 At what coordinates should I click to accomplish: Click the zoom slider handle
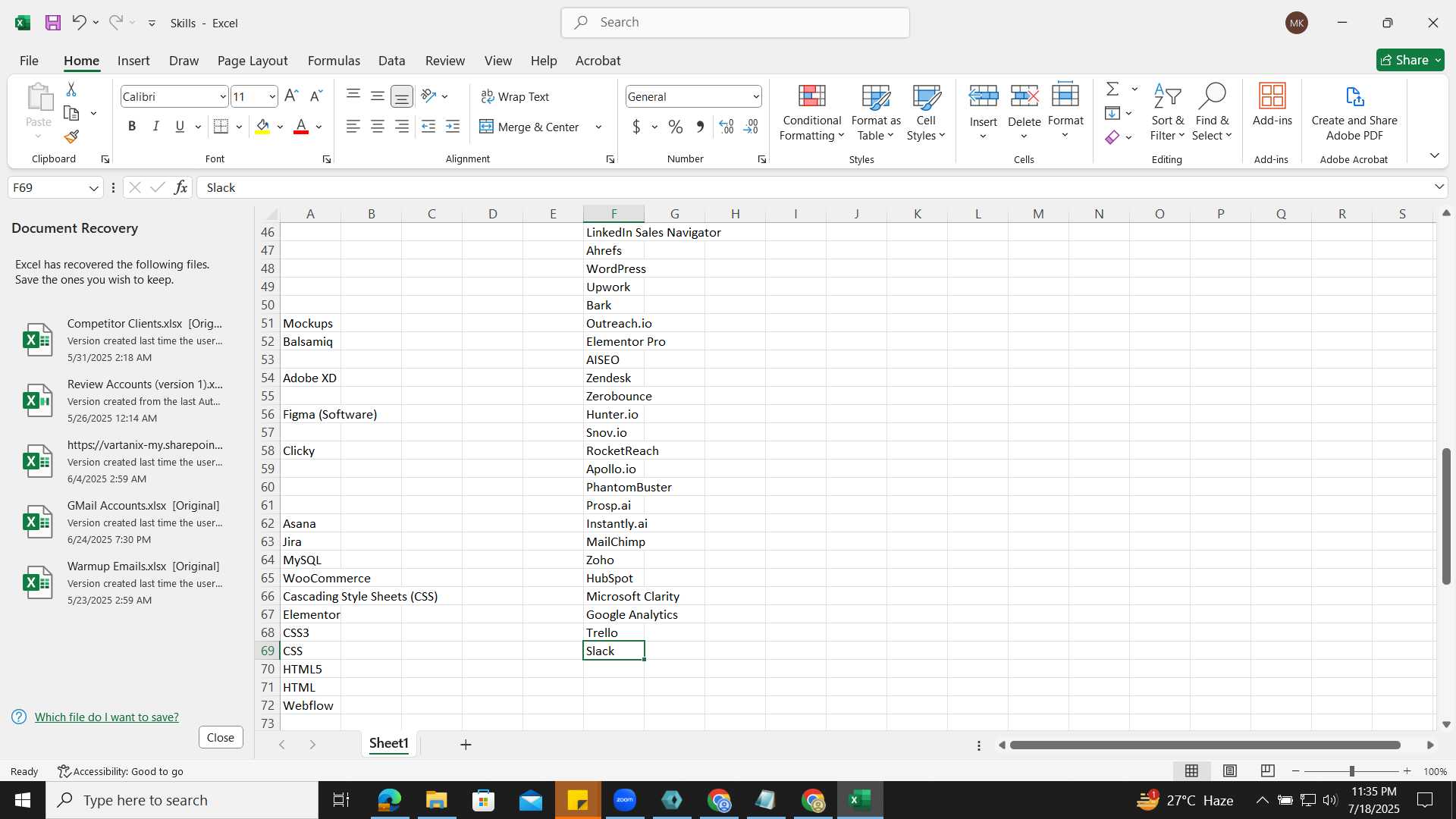tap(1351, 770)
